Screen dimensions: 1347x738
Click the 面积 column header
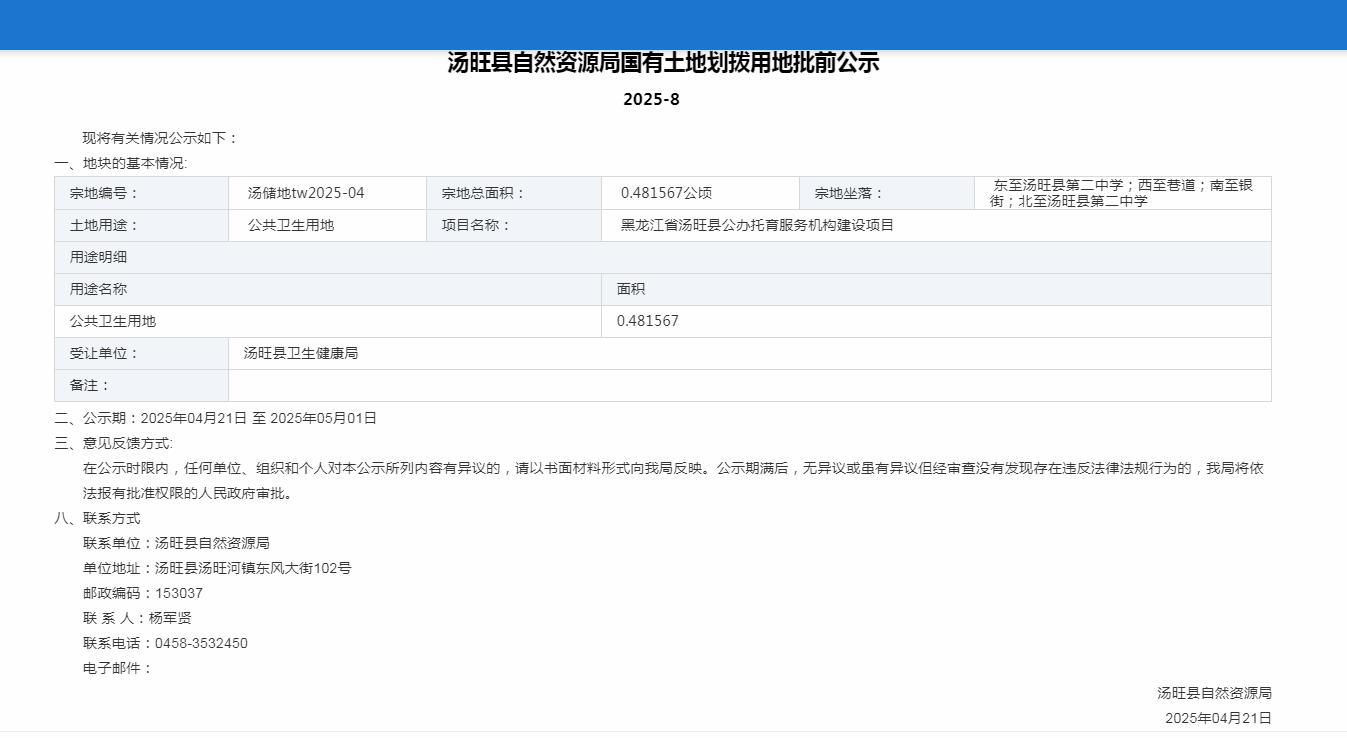[936, 289]
